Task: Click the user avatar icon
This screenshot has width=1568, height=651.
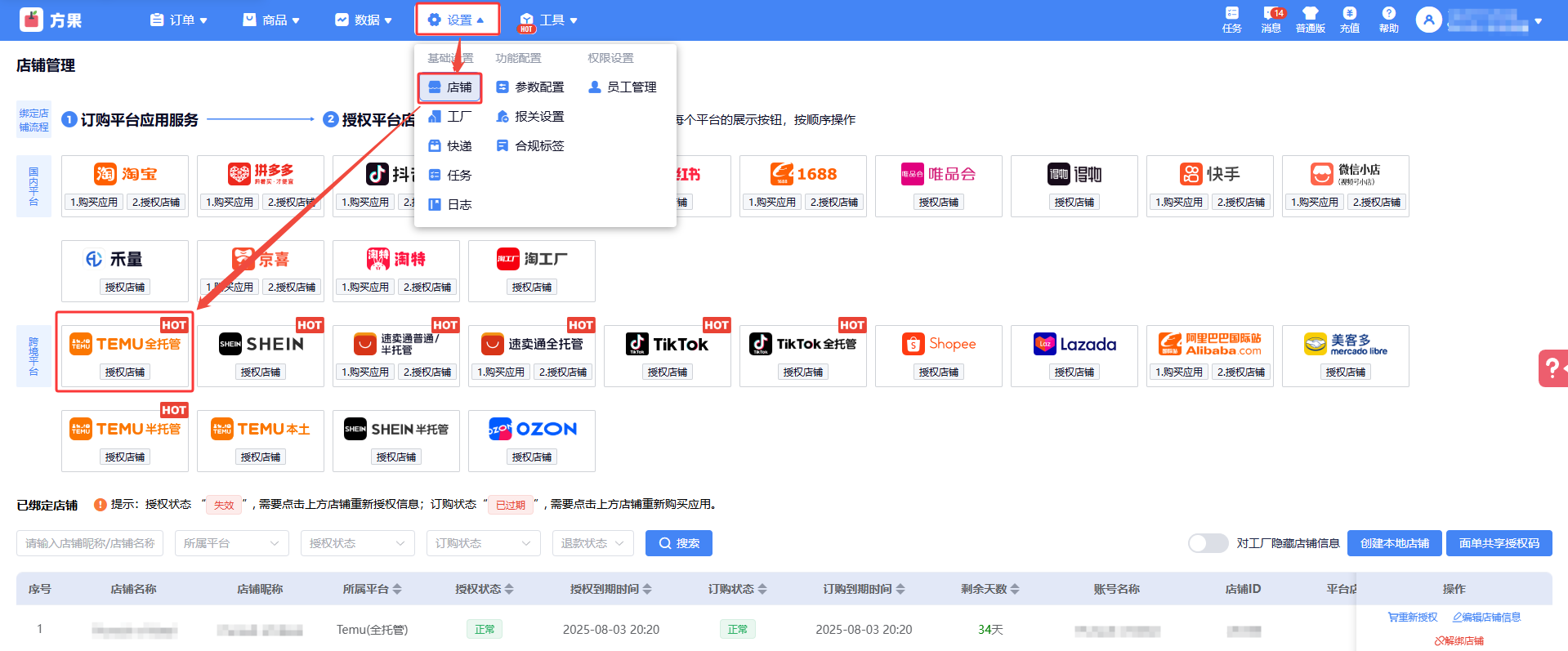Action: click(x=1428, y=20)
